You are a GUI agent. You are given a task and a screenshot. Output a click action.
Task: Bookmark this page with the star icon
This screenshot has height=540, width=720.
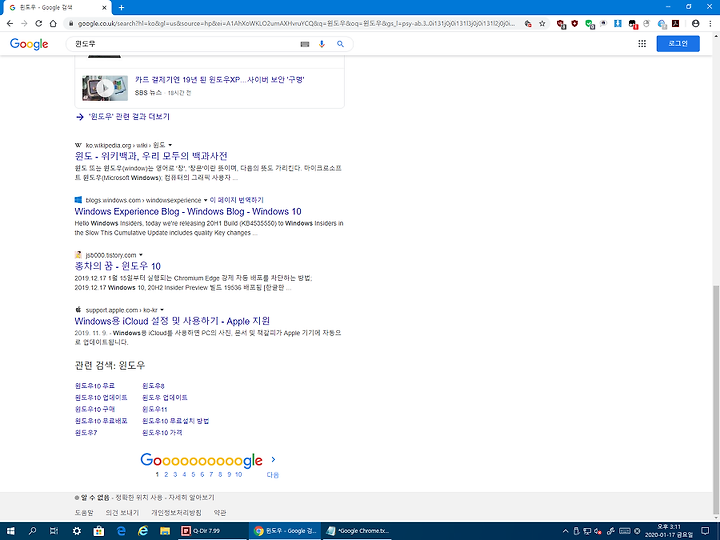(542, 23)
